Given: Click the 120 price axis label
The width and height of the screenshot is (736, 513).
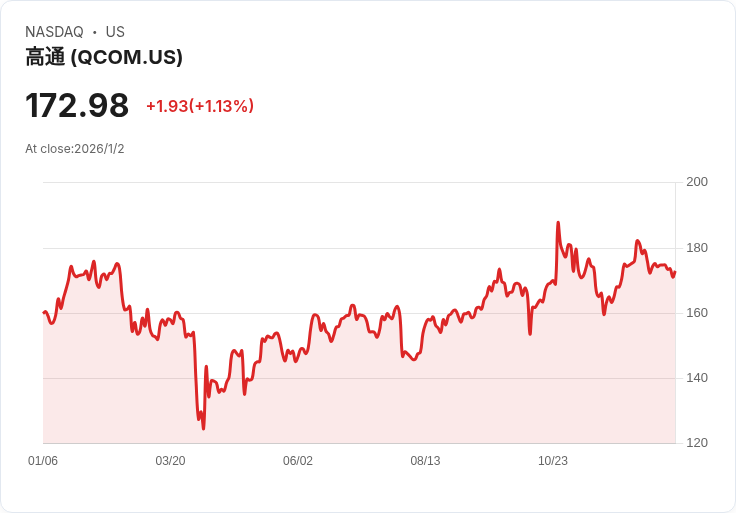Looking at the screenshot, I should click(x=697, y=443).
